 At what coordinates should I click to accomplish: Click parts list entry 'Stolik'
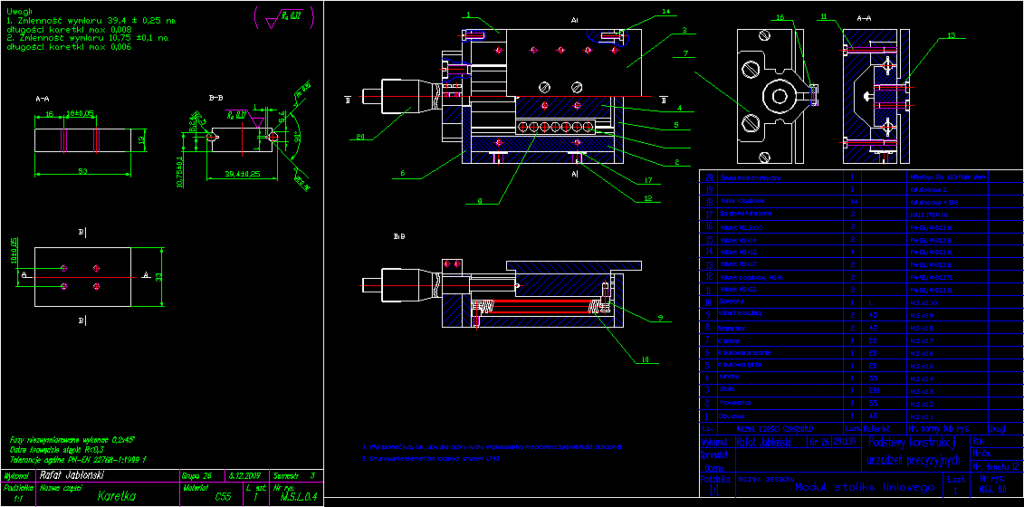pyautogui.click(x=728, y=390)
